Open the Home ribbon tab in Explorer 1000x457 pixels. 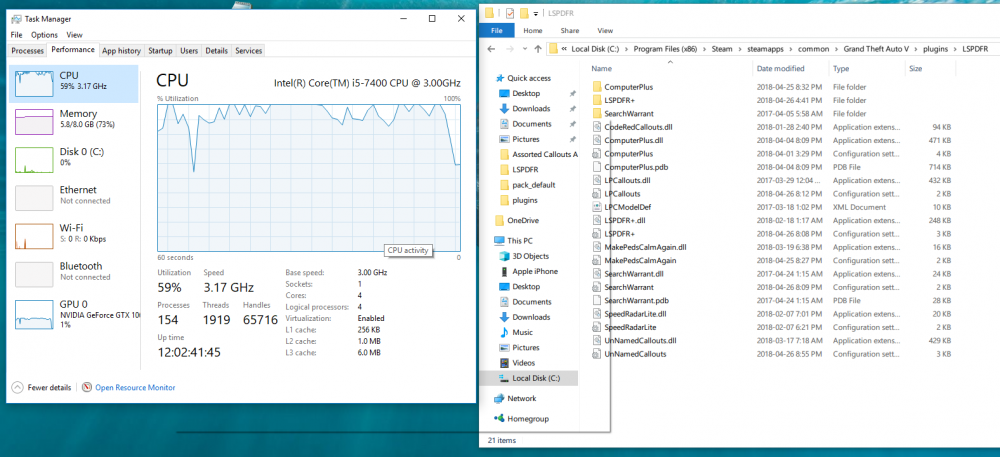533,30
